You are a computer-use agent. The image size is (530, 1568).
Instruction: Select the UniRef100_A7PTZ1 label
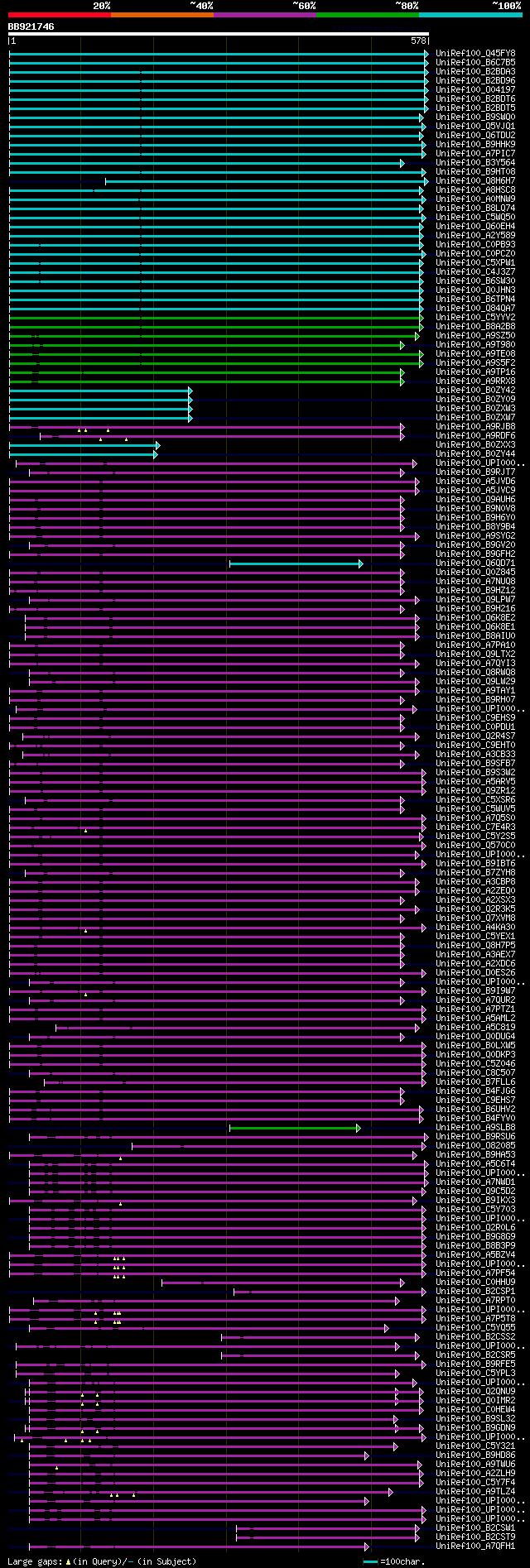click(475, 1009)
